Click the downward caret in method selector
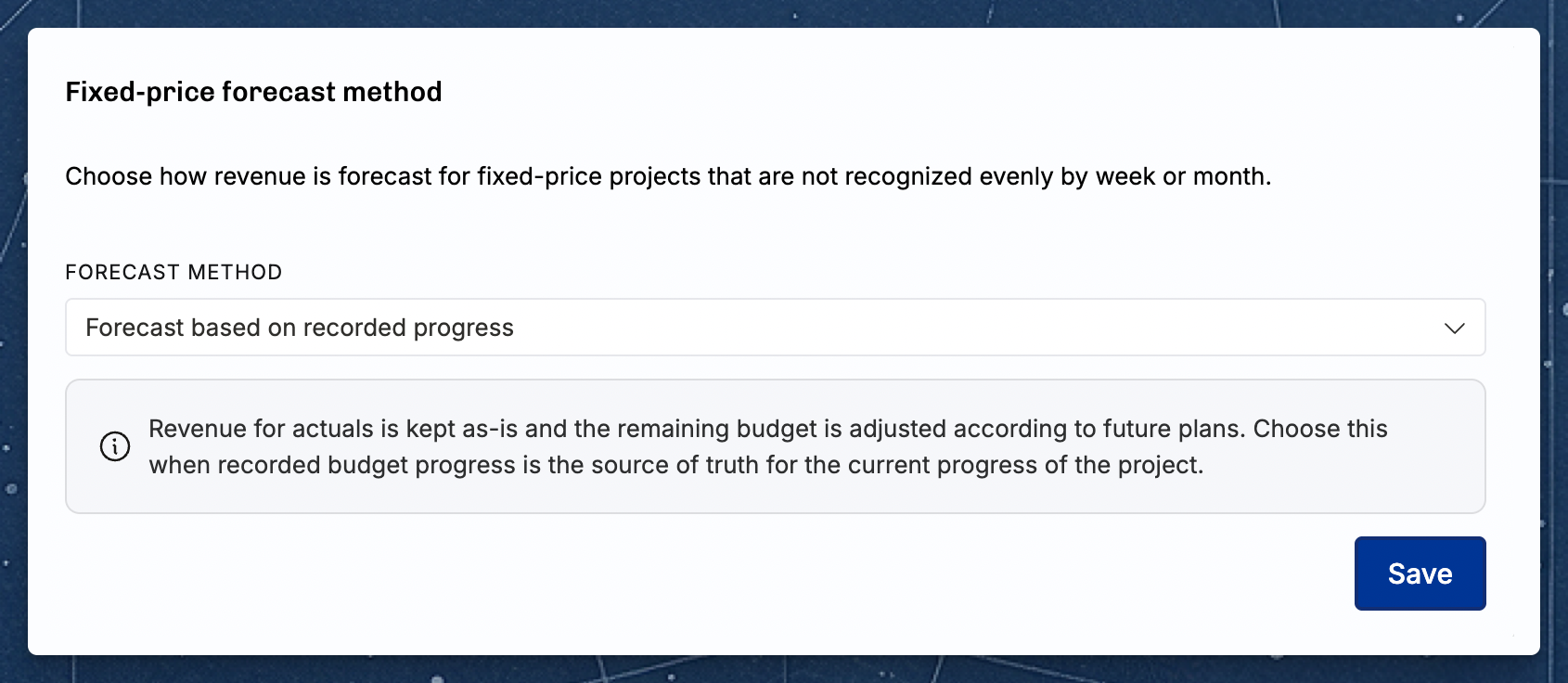The height and width of the screenshot is (683, 1568). (1454, 328)
